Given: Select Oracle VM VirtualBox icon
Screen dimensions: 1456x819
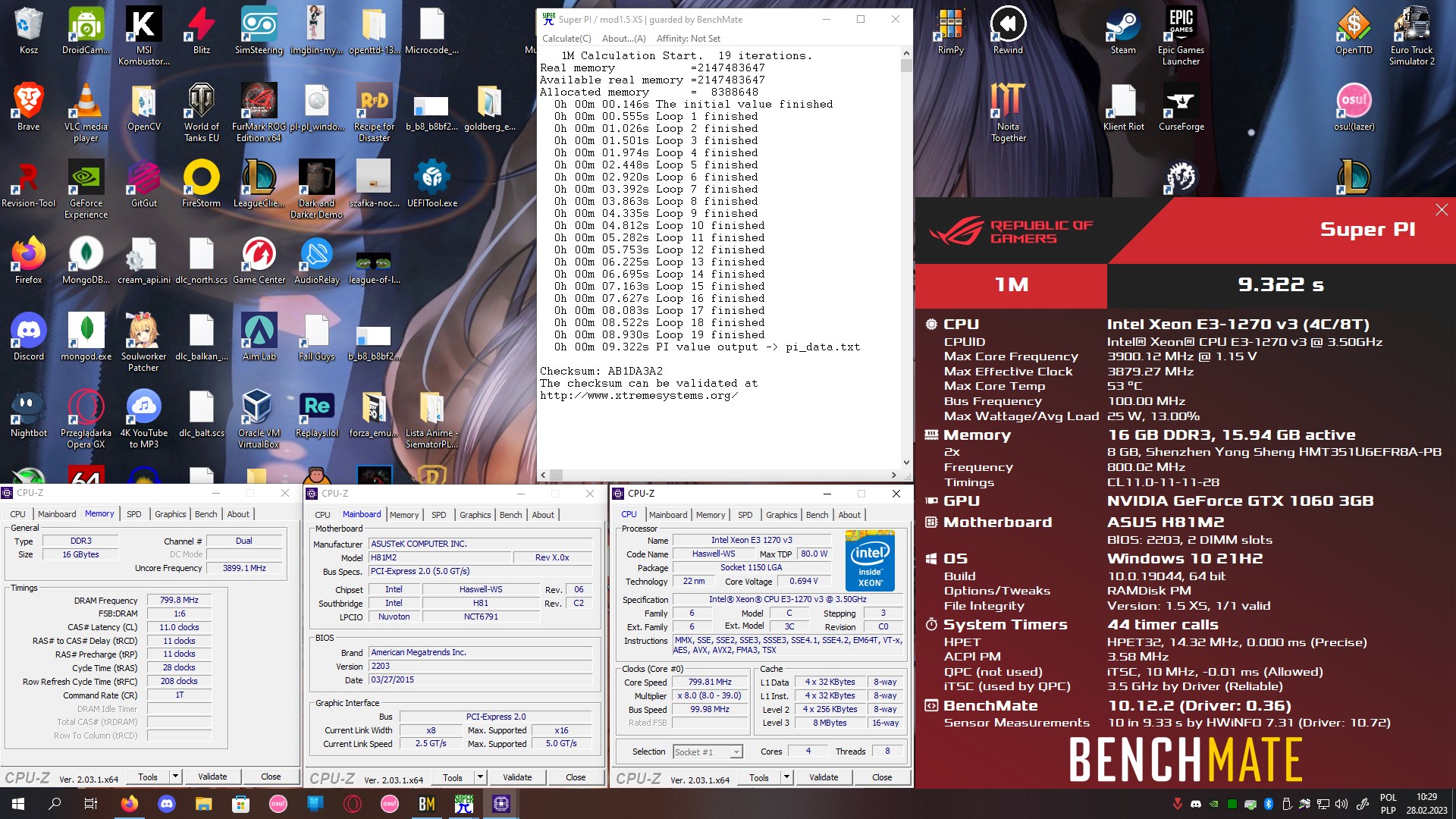Looking at the screenshot, I should (259, 419).
